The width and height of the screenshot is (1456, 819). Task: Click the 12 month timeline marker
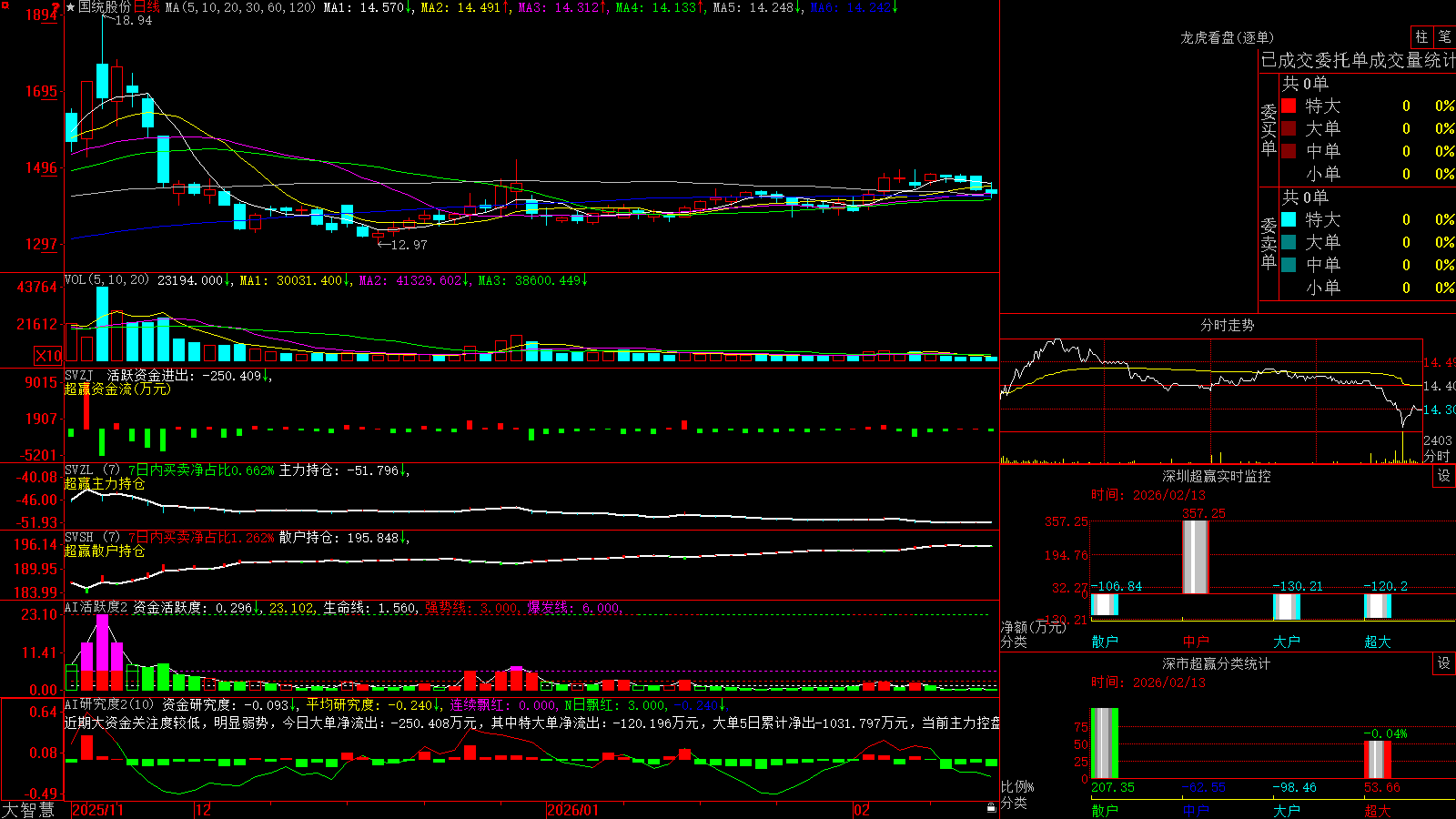coord(203,810)
